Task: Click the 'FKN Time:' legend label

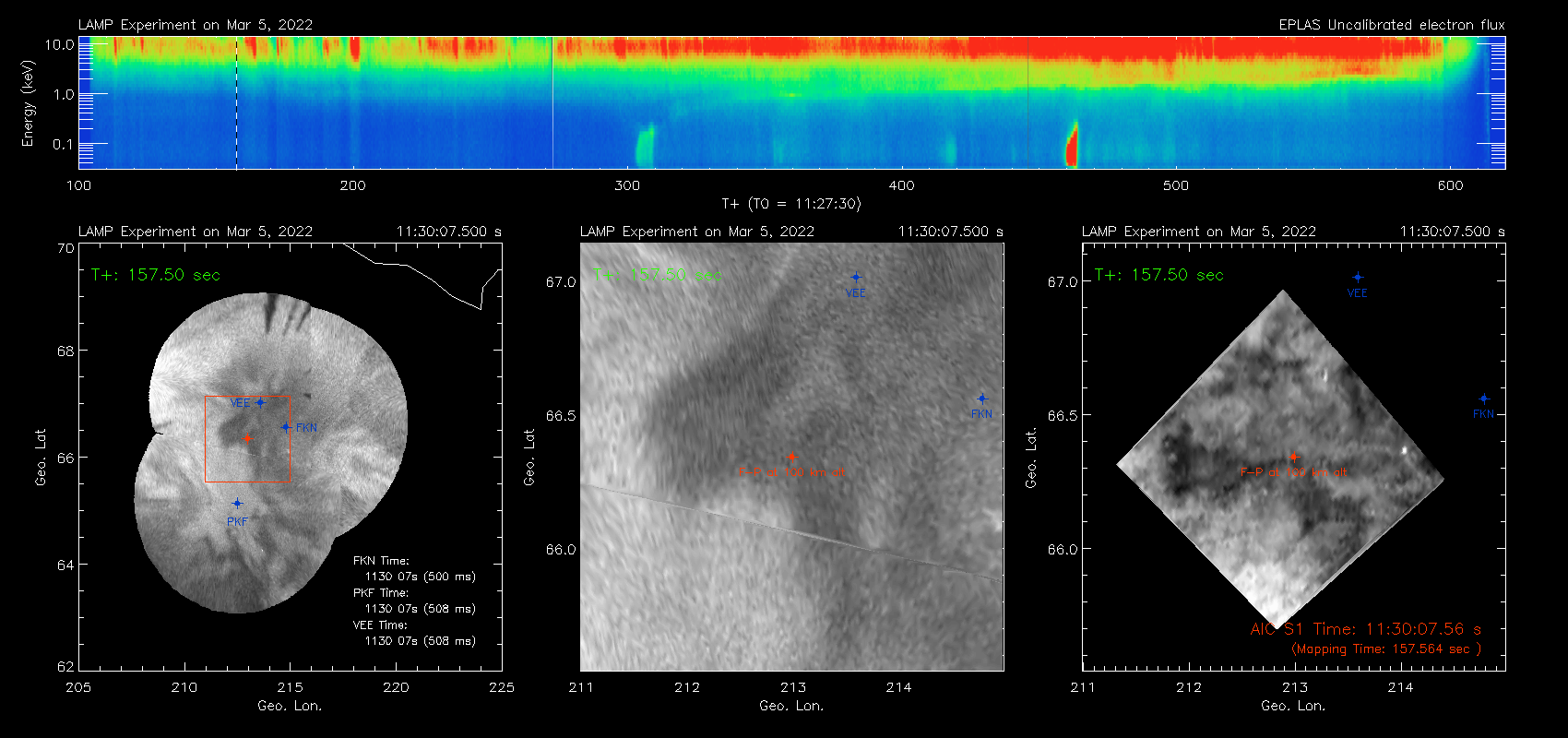Action: (x=381, y=561)
